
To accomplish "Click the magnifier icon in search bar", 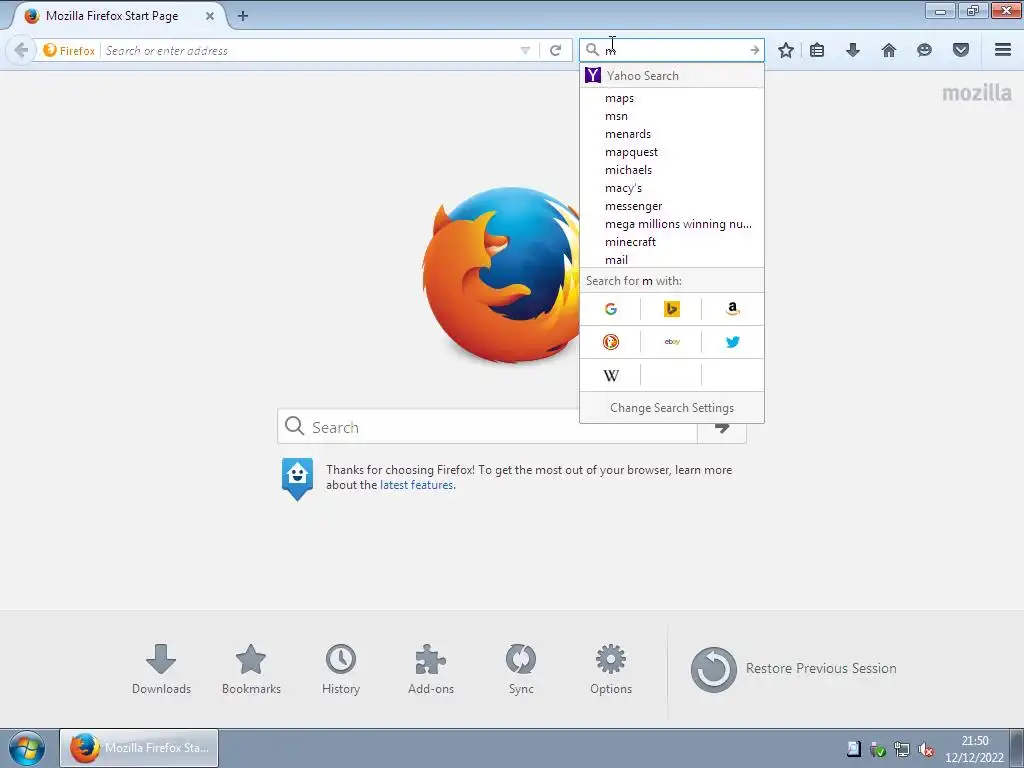I will (x=592, y=50).
